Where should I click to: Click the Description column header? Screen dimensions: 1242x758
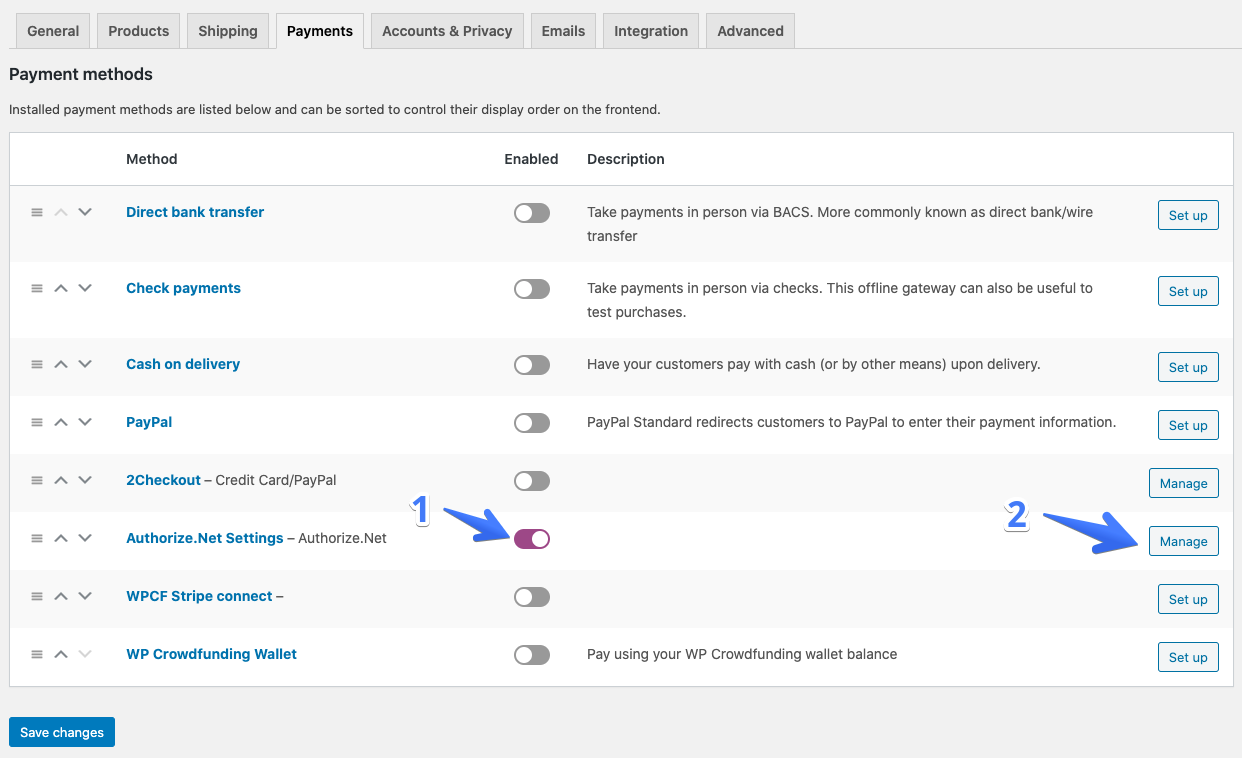tap(626, 159)
